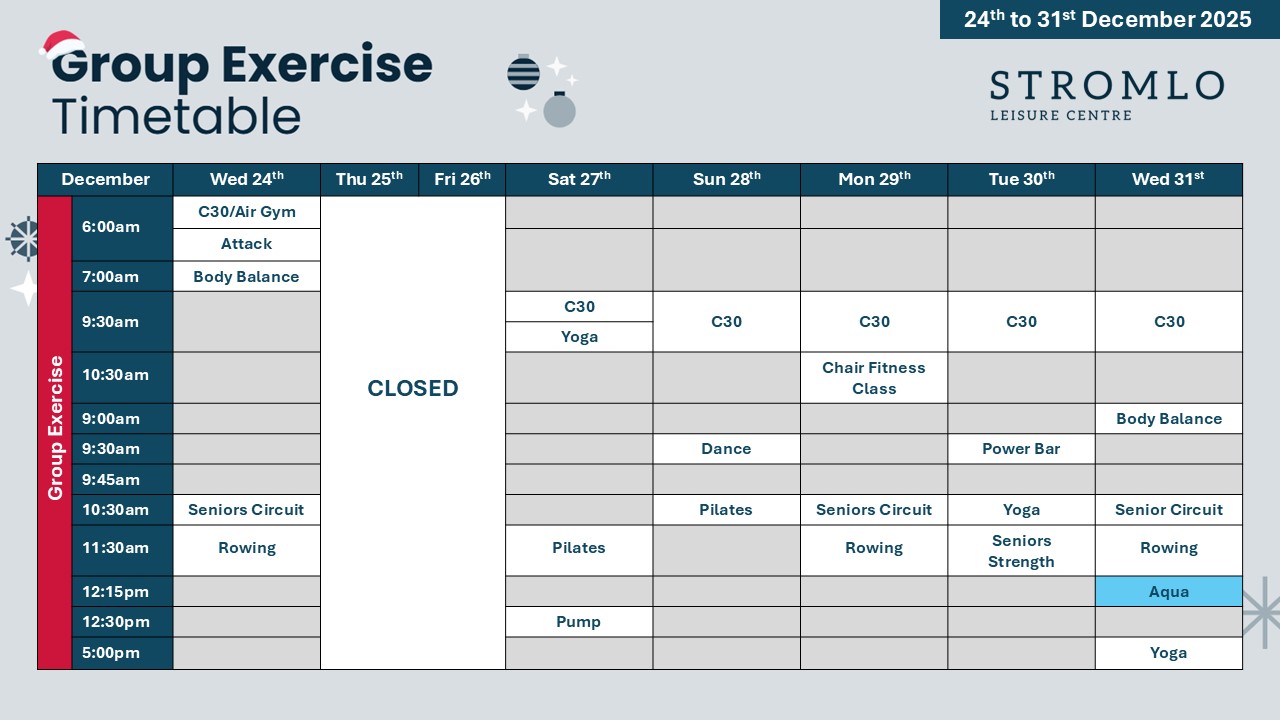Select the Mon 29th column header

pos(874,180)
